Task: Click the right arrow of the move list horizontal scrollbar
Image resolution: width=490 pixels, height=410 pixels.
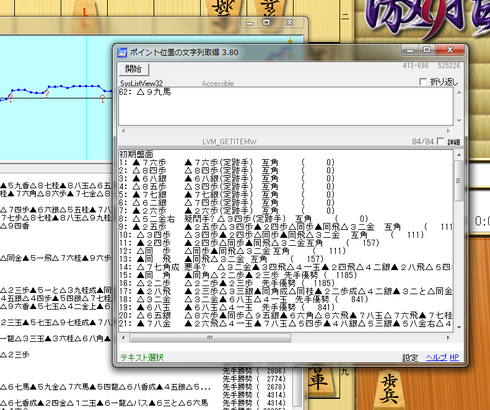Action: [448, 338]
